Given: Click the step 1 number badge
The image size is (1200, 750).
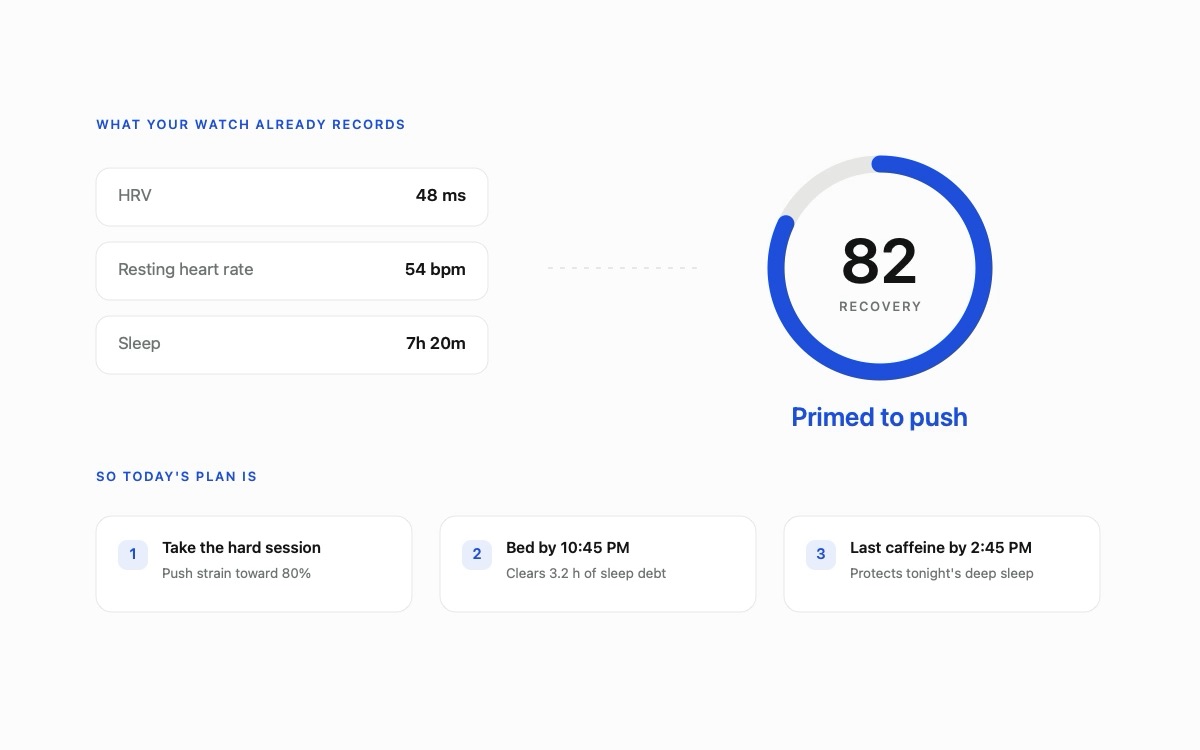Looking at the screenshot, I should point(133,554).
